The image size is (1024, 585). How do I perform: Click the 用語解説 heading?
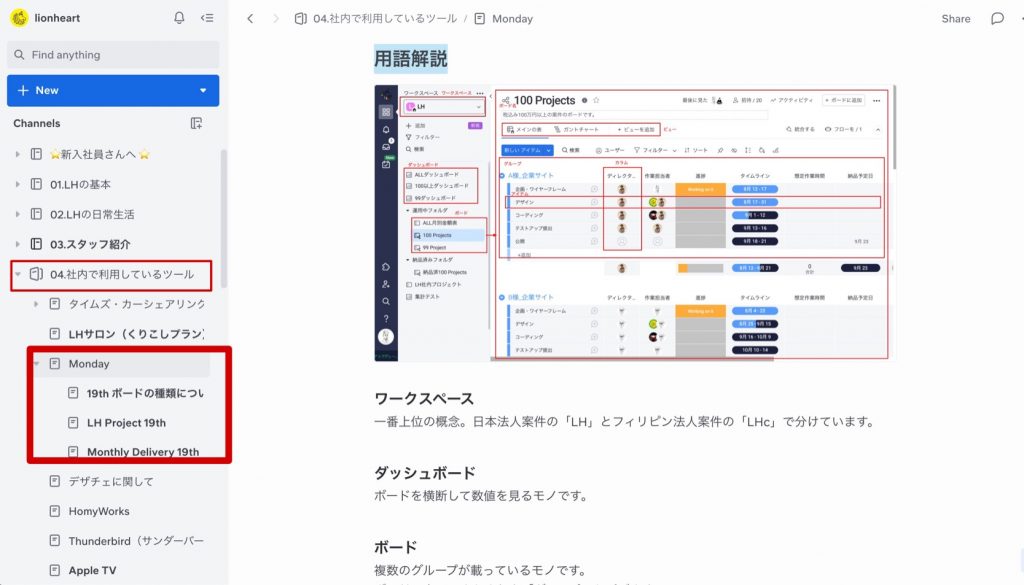coord(411,59)
